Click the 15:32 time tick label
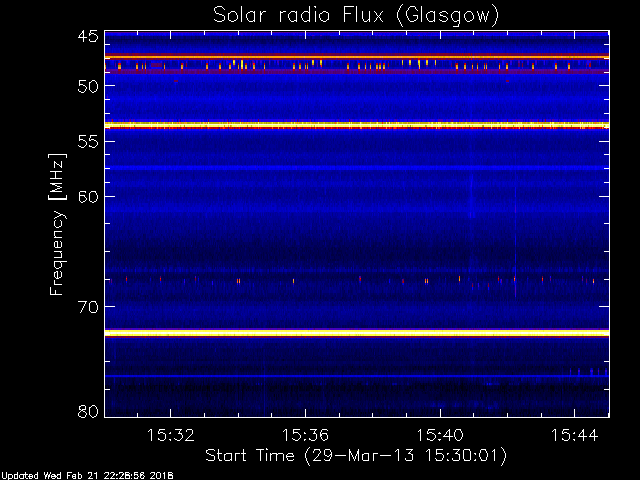 tap(171, 435)
